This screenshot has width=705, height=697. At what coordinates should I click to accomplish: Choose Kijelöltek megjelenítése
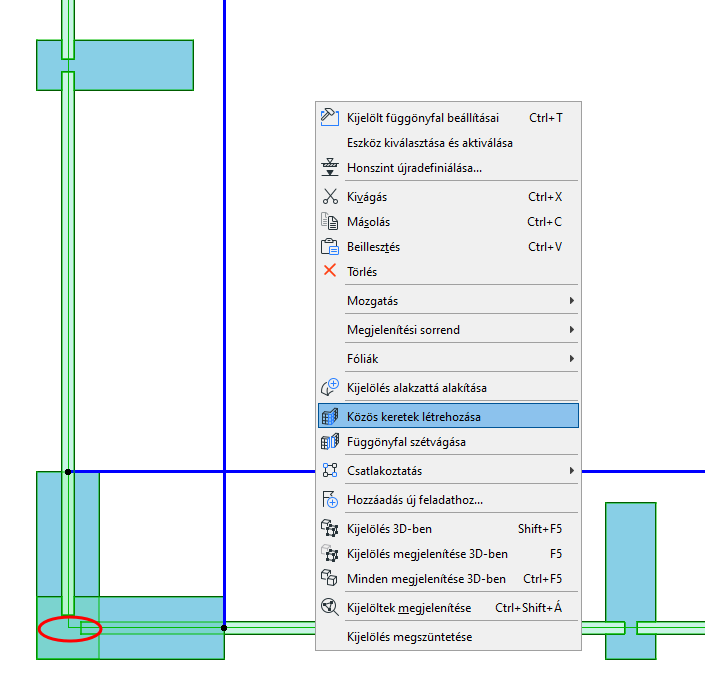(x=448, y=608)
